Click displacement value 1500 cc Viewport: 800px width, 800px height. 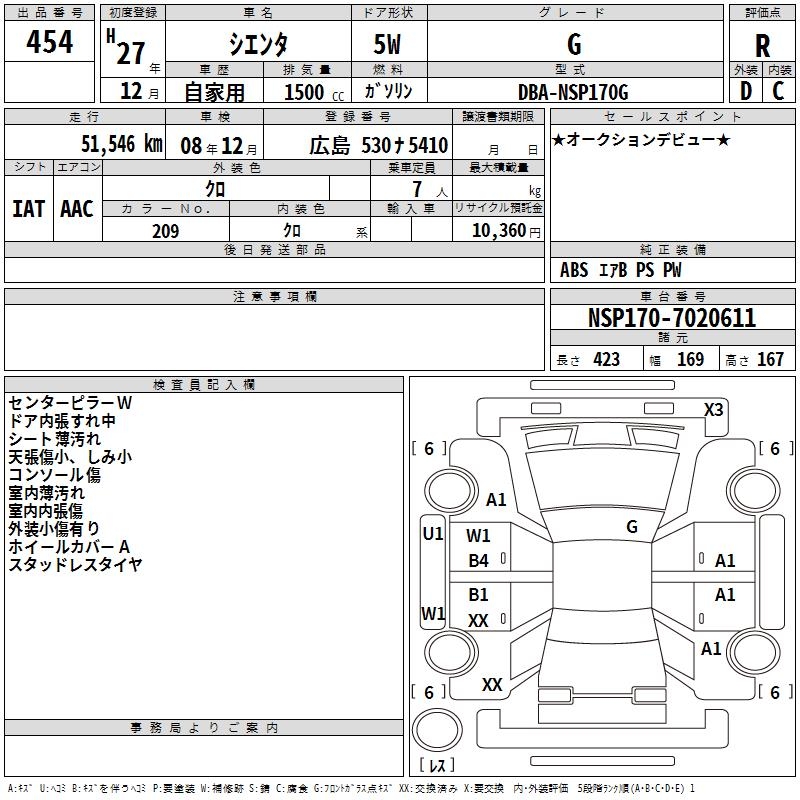tap(314, 92)
